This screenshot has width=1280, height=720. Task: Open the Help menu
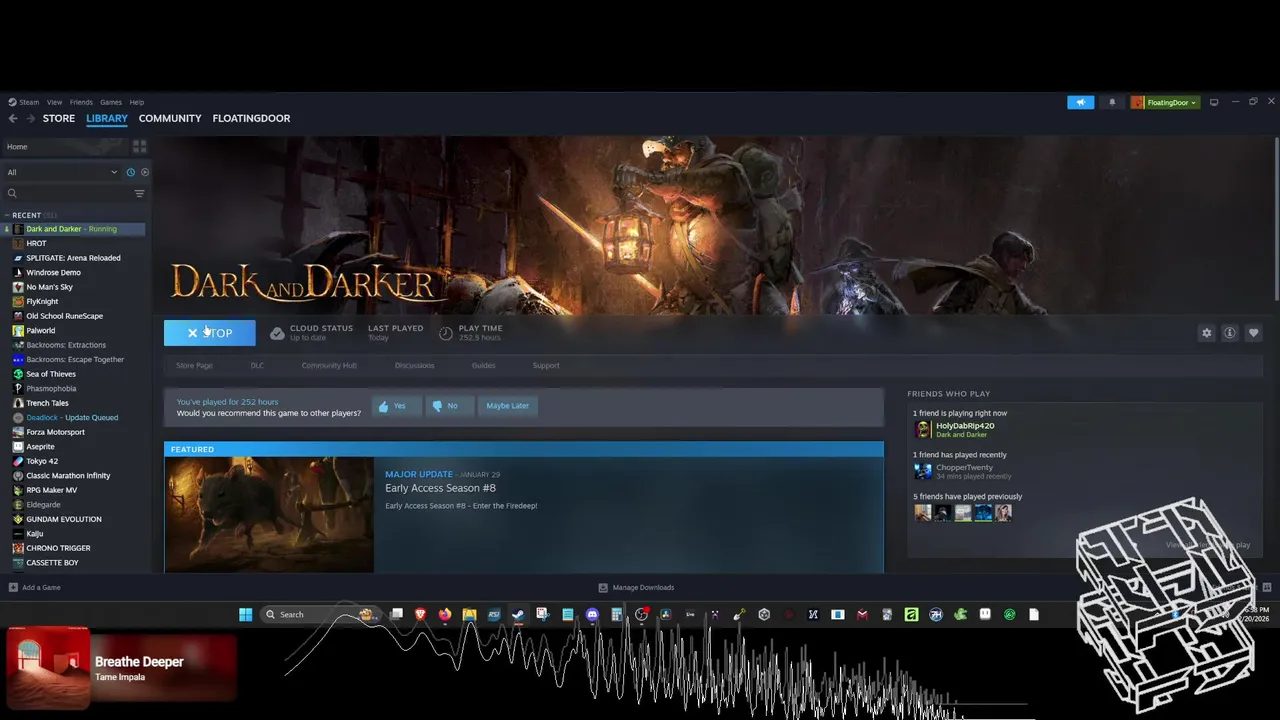(x=137, y=102)
